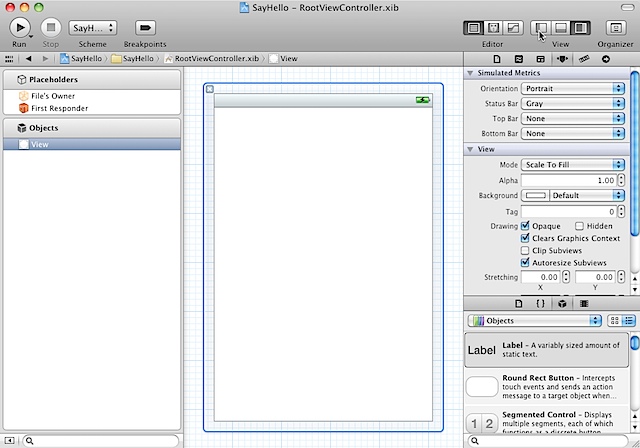Open the Object library cube tab

pyautogui.click(x=562, y=302)
